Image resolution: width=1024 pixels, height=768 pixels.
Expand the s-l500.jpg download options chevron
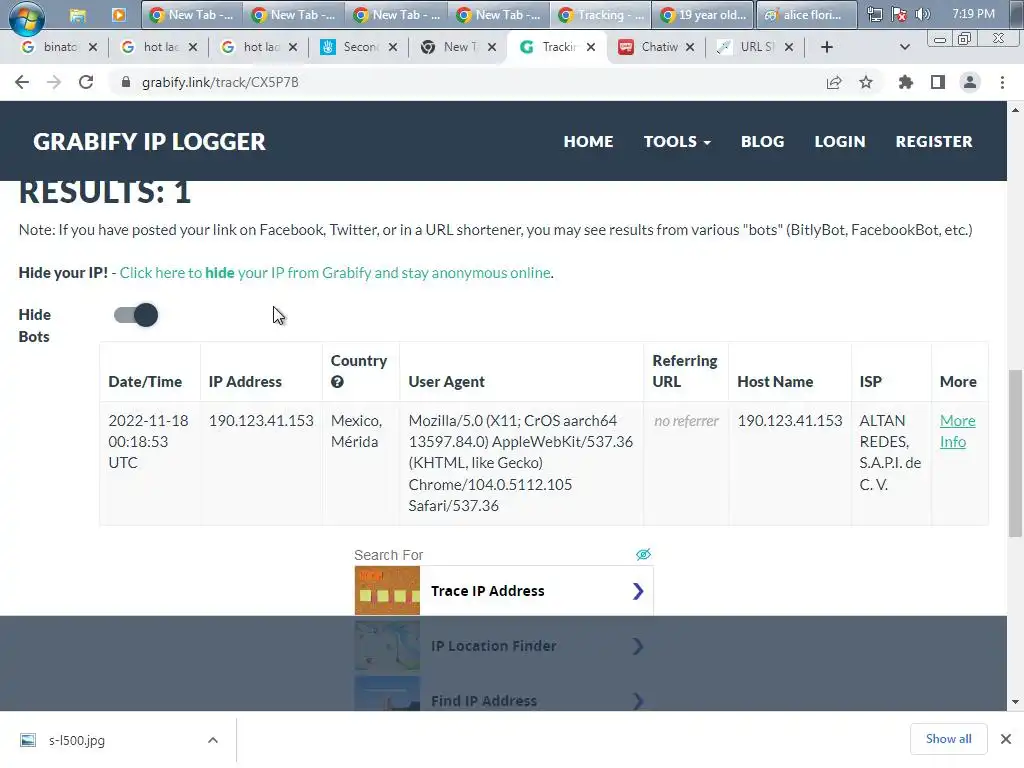[x=213, y=740]
